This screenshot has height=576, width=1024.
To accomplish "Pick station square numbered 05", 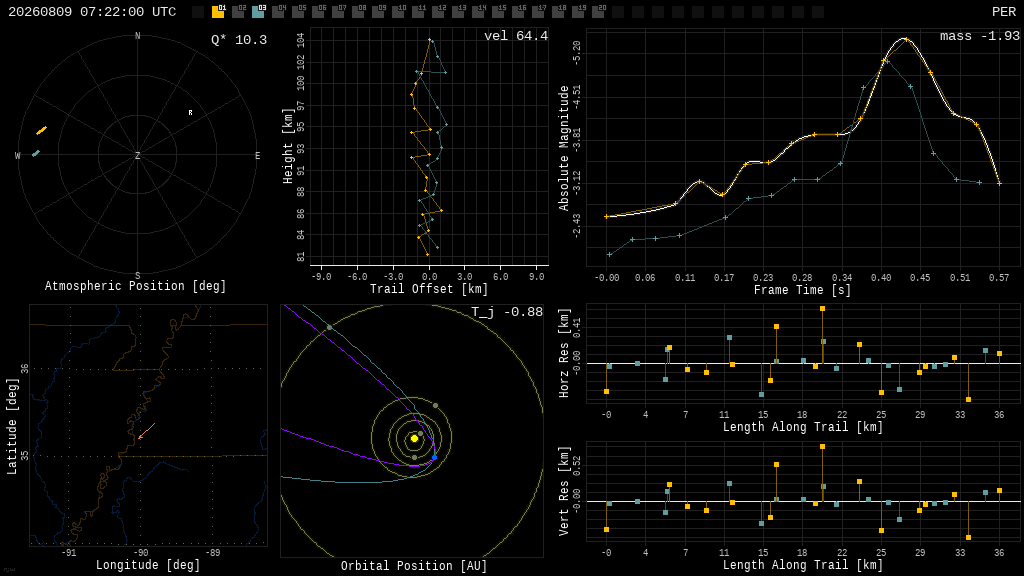I will 298,12.
